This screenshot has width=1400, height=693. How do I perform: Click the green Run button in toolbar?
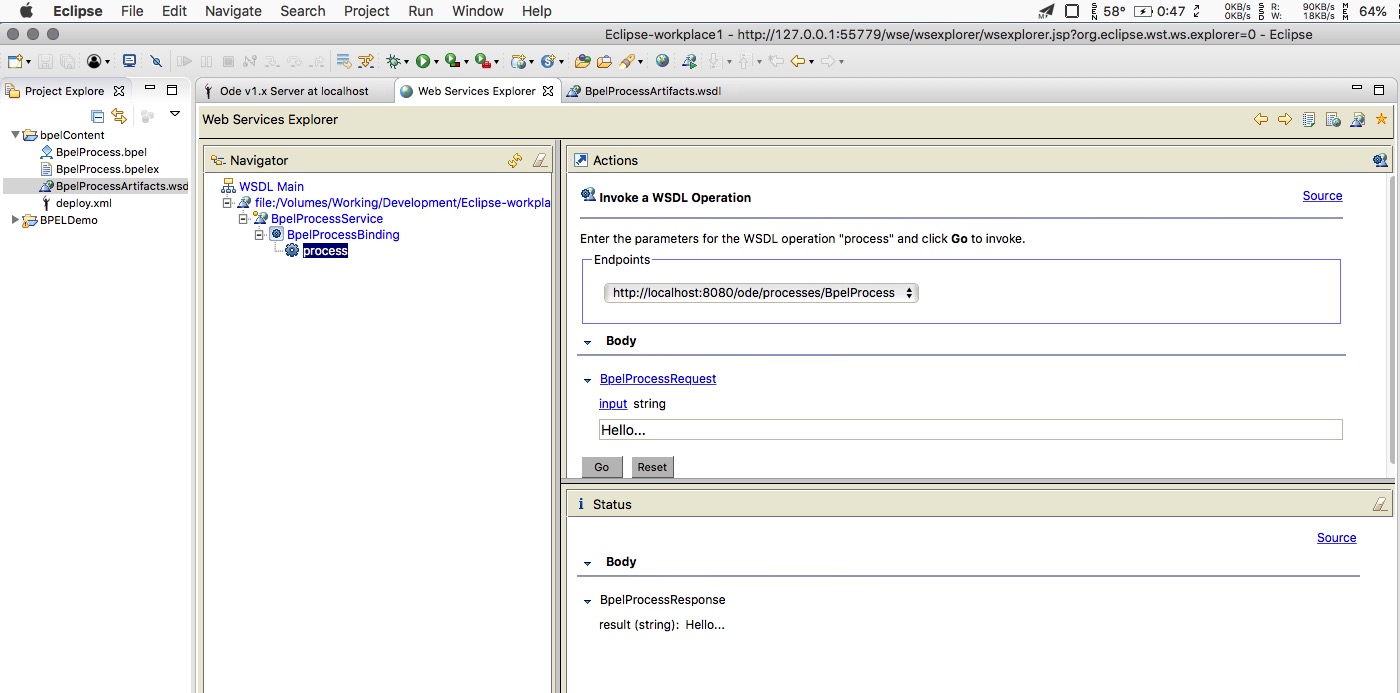(x=423, y=61)
